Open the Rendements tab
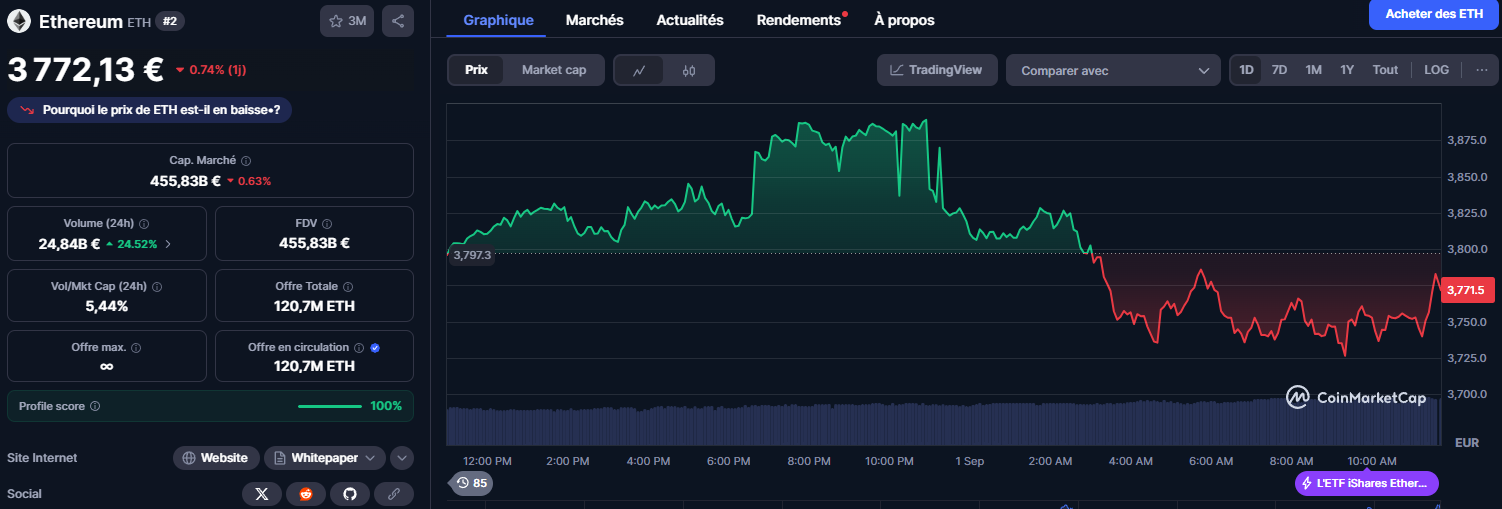 coord(798,20)
